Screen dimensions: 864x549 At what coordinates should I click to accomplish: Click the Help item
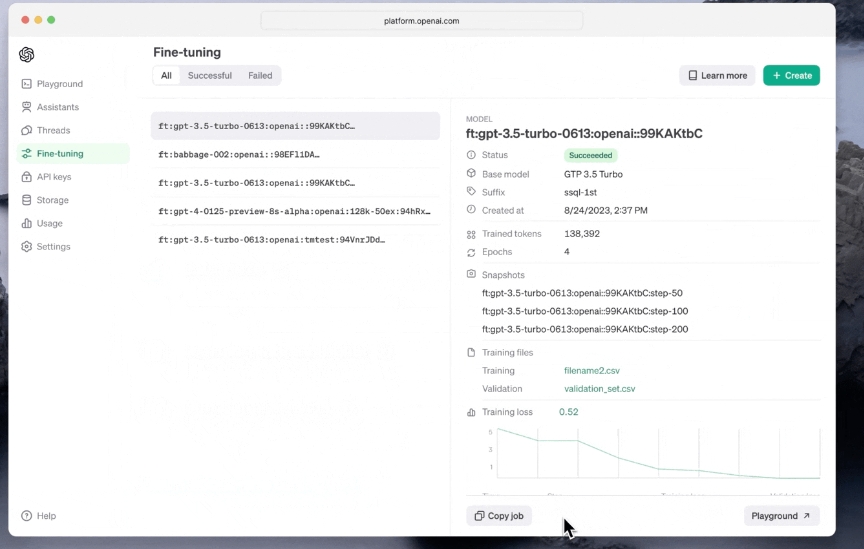click(46, 516)
